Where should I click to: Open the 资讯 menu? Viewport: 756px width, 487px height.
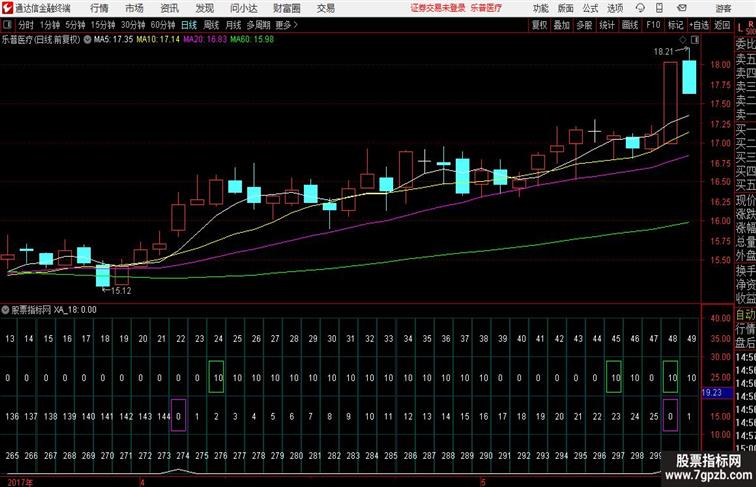point(169,8)
